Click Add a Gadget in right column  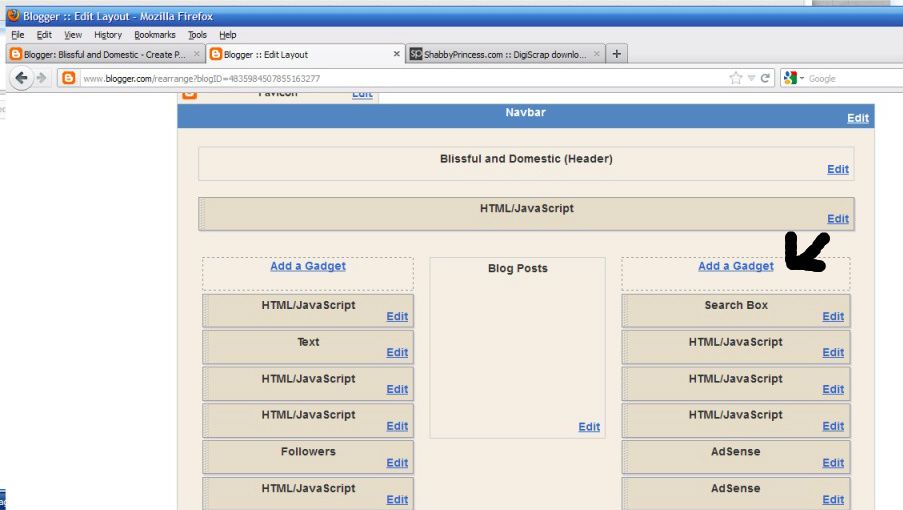tap(736, 266)
